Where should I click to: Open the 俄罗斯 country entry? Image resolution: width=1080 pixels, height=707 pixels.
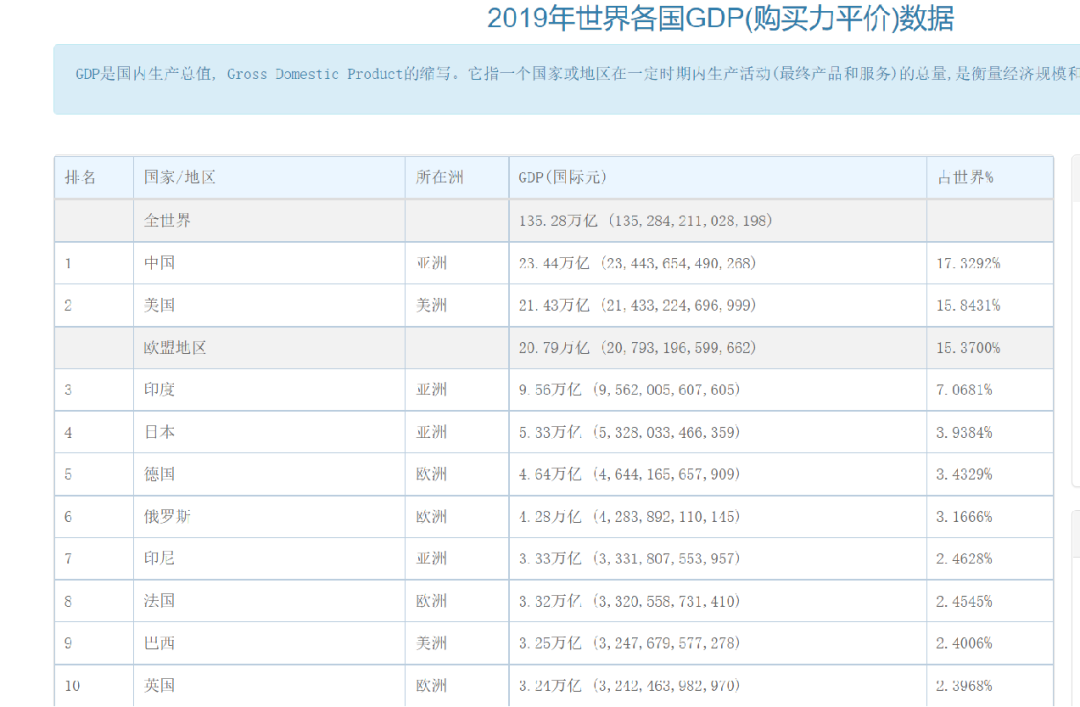[167, 517]
